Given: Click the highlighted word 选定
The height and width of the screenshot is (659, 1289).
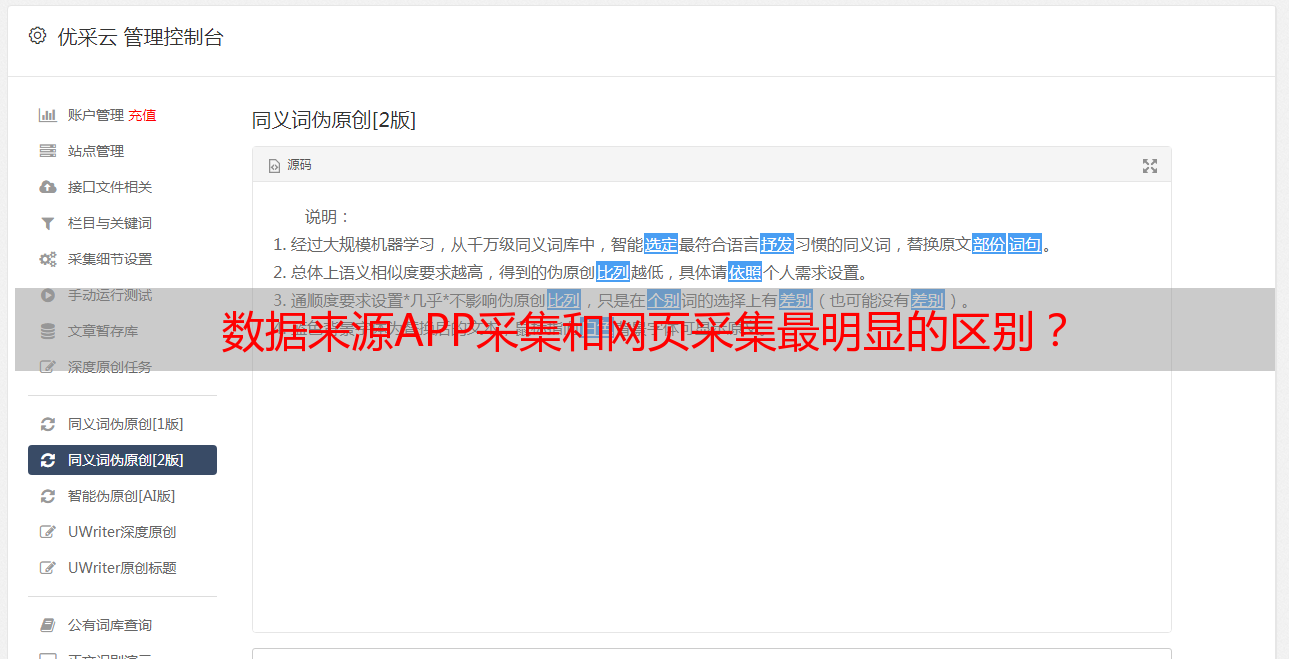Looking at the screenshot, I should click(x=661, y=244).
